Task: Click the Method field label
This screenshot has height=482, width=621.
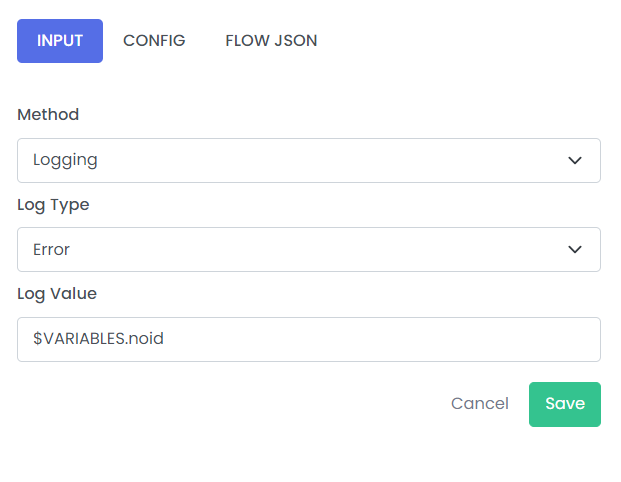Action: 48,114
